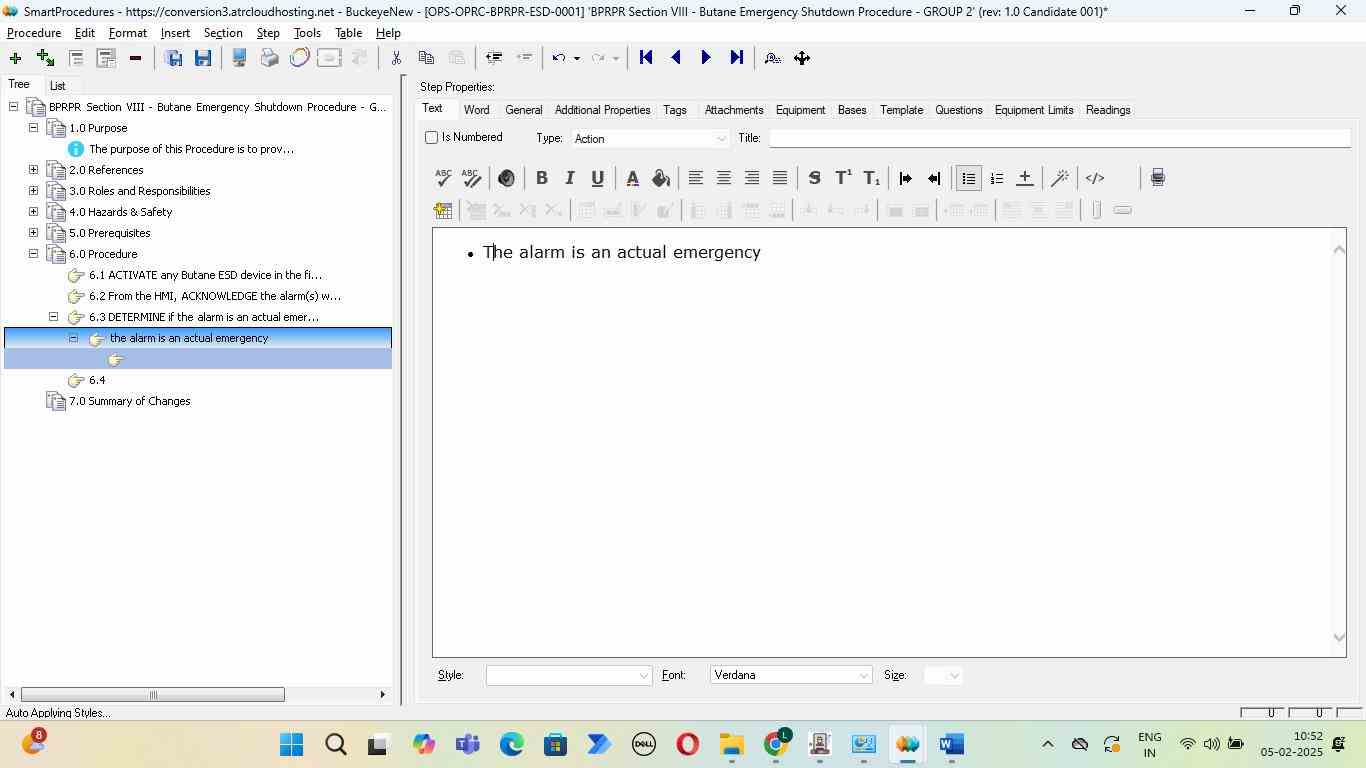Go to last step navigation icon
Viewport: 1366px width, 768px height.
[737, 58]
